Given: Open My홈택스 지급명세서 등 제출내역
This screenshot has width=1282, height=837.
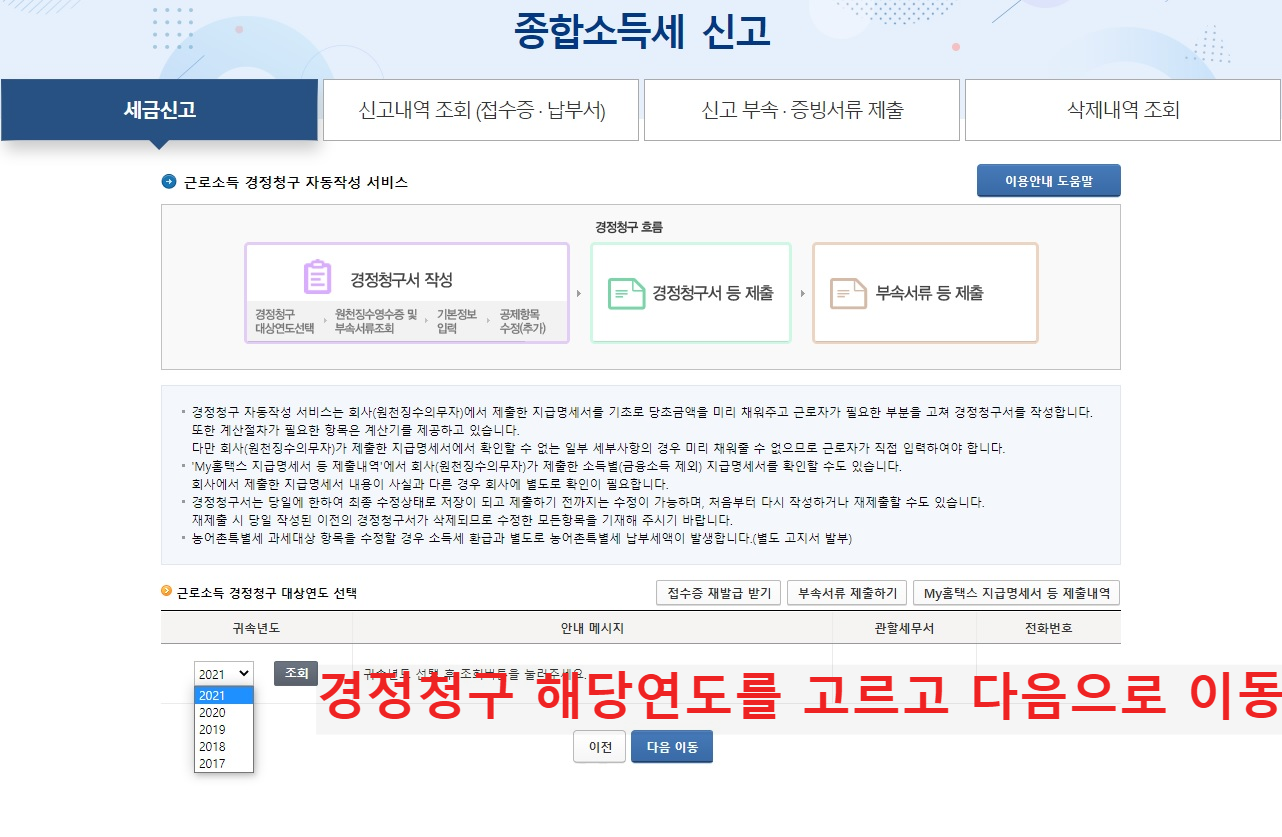Looking at the screenshot, I should click(1016, 593).
